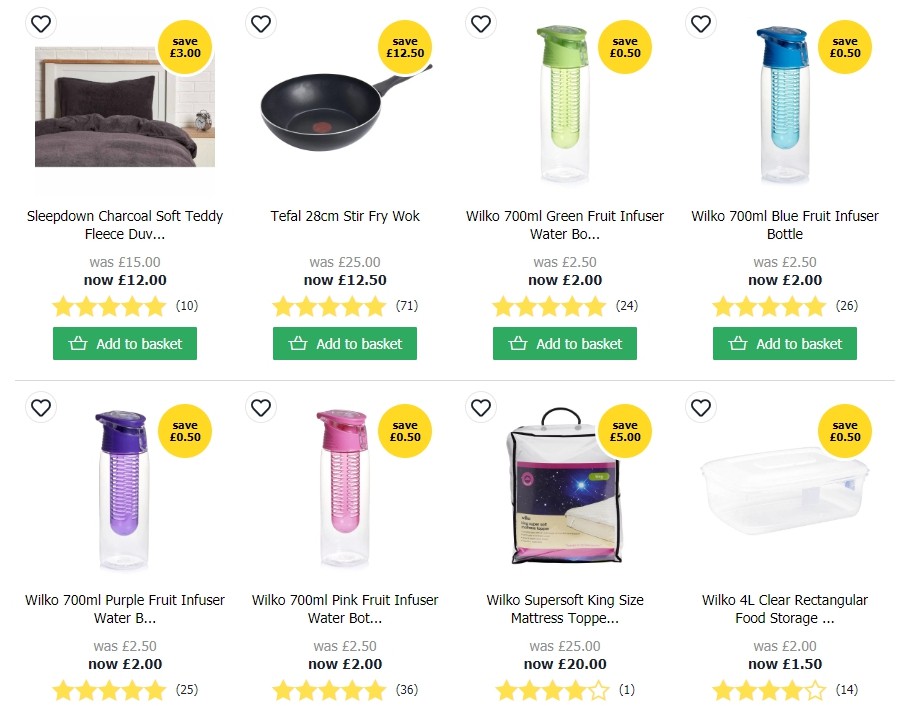
Task: Add Tefal 28cm Stir Fry Wok to basket
Action: click(344, 343)
